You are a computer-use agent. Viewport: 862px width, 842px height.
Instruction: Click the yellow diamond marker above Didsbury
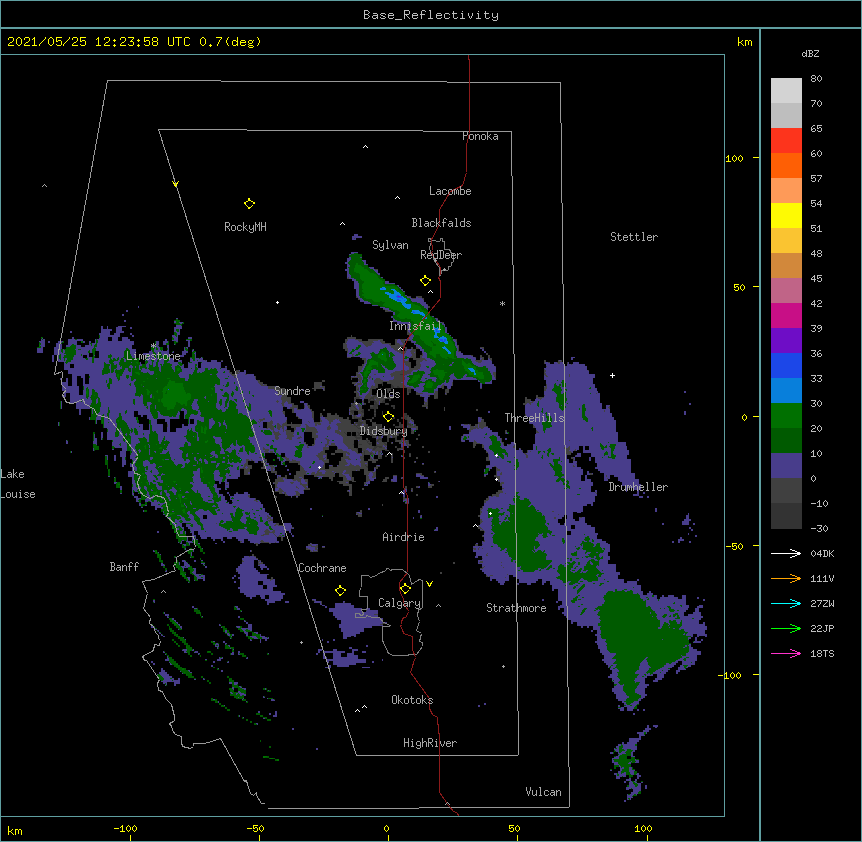click(388, 416)
